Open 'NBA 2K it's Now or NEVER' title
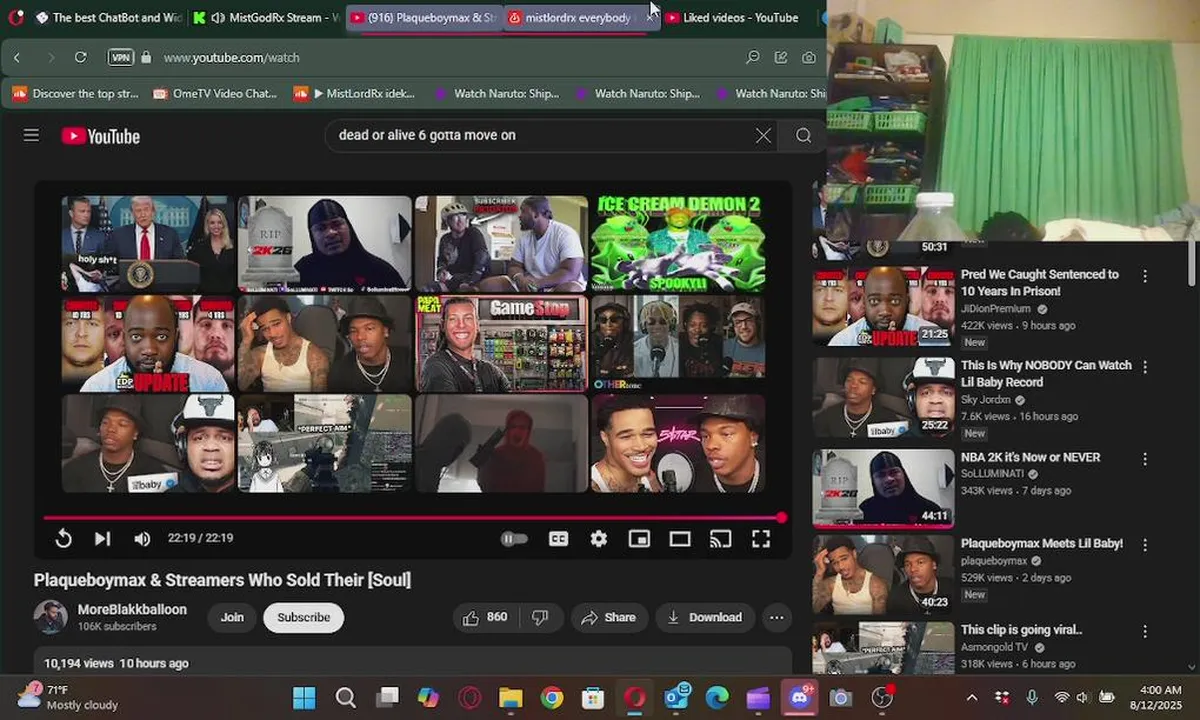 (x=1030, y=457)
